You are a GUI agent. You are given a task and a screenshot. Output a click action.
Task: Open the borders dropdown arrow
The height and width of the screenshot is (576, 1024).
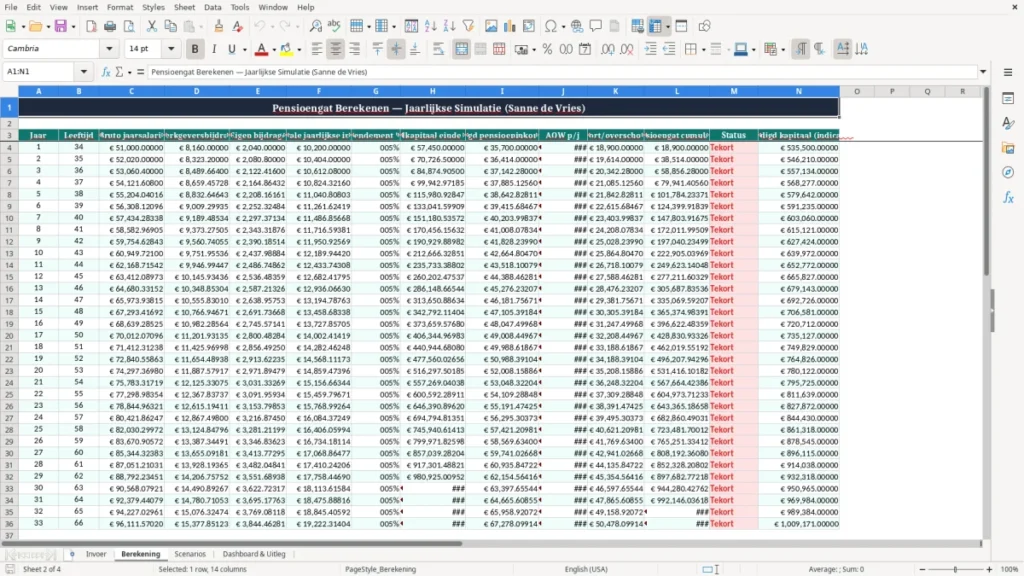pyautogui.click(x=703, y=50)
